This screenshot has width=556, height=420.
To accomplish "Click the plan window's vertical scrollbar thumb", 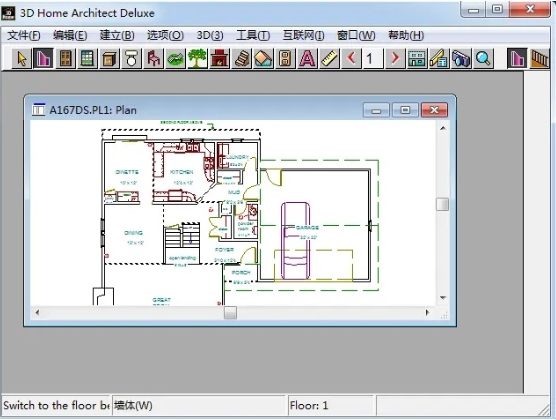I will 442,204.
